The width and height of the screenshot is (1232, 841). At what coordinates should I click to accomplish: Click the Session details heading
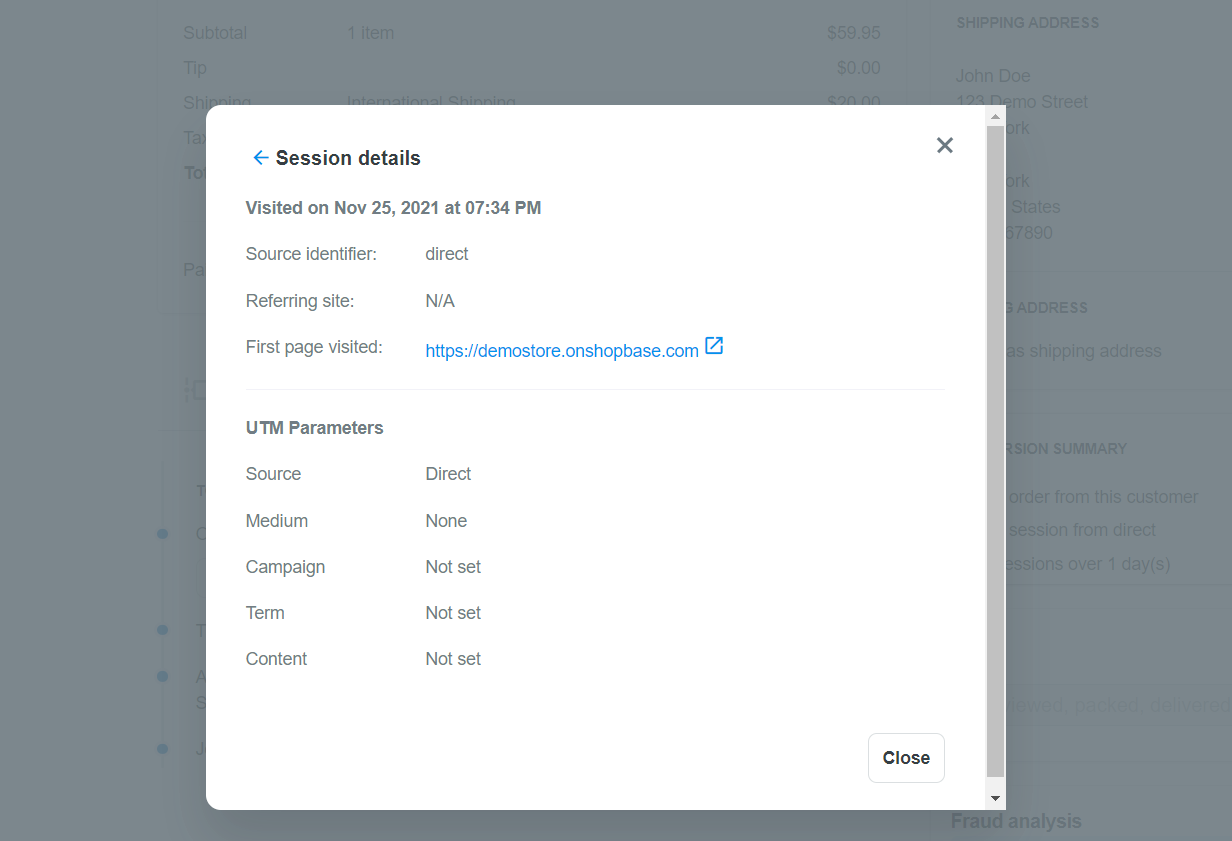click(x=348, y=158)
